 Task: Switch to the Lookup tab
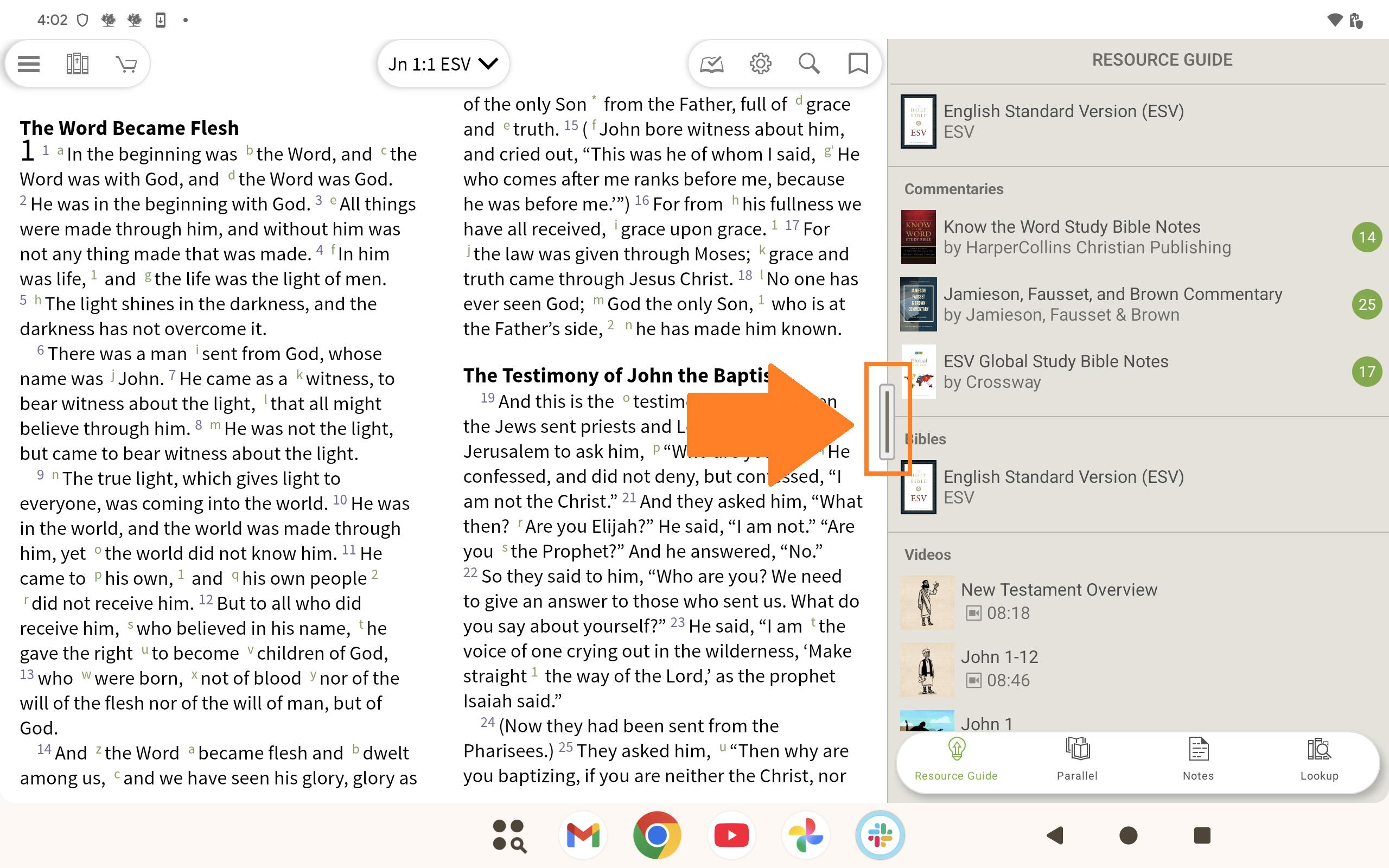(1319, 759)
